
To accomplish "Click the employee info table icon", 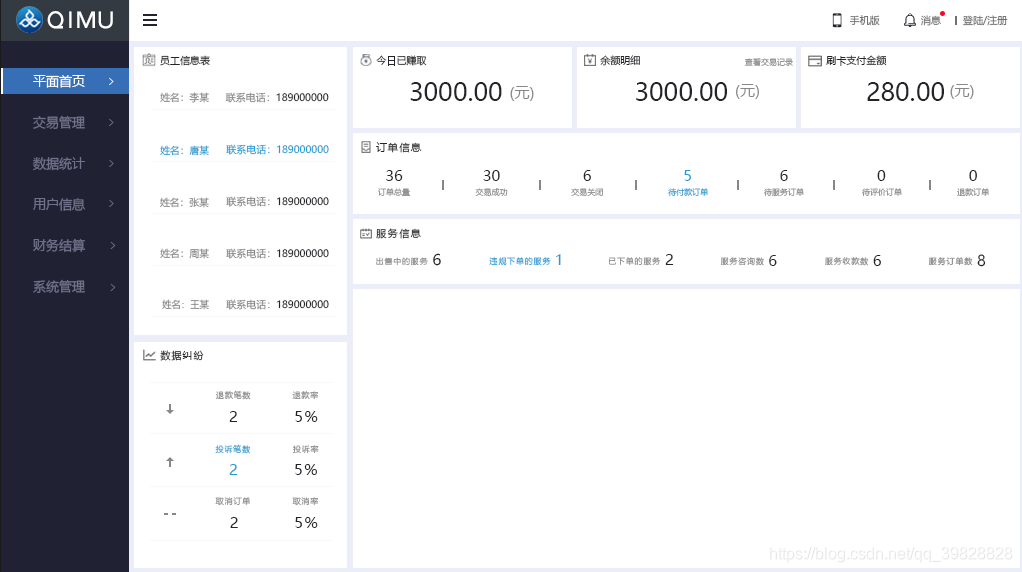I will click(x=149, y=60).
